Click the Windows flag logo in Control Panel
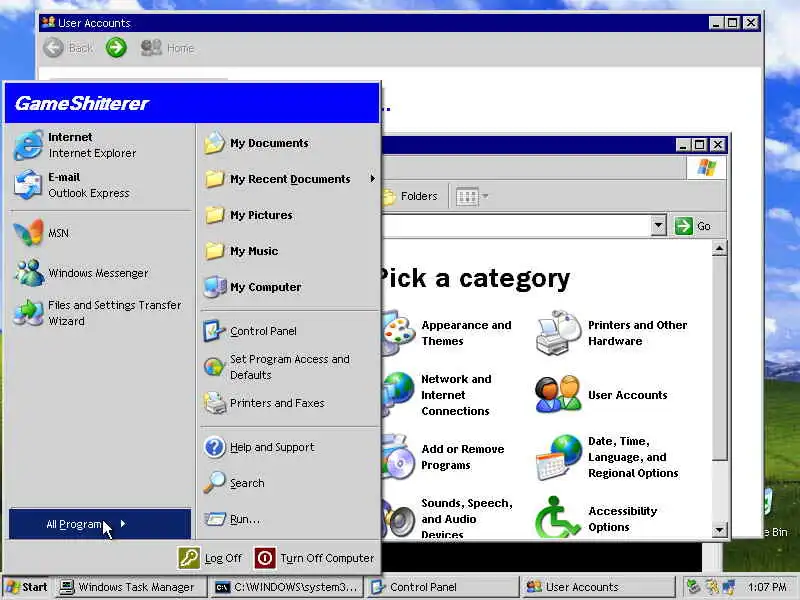 (x=707, y=167)
